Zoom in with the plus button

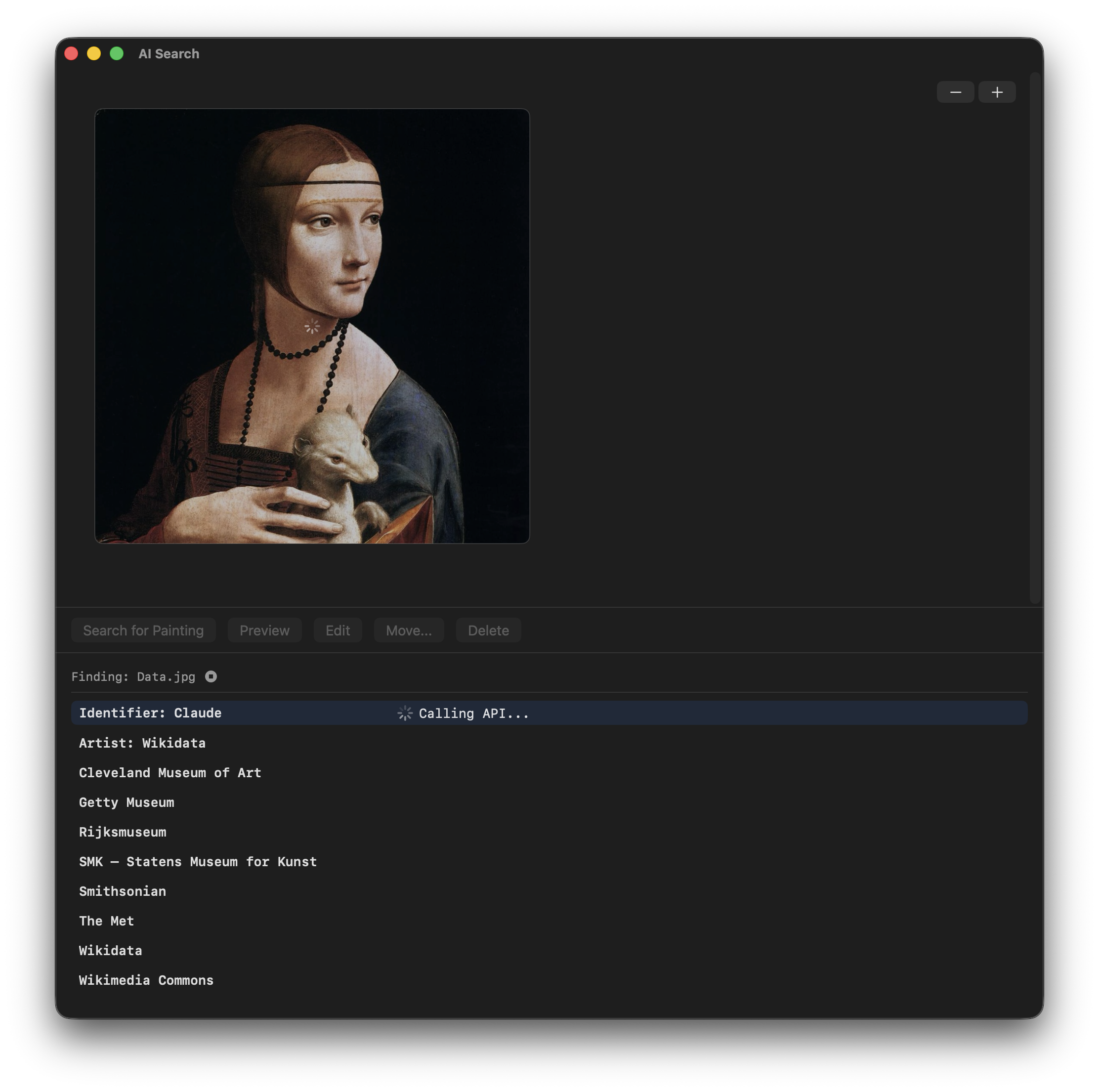pyautogui.click(x=997, y=92)
